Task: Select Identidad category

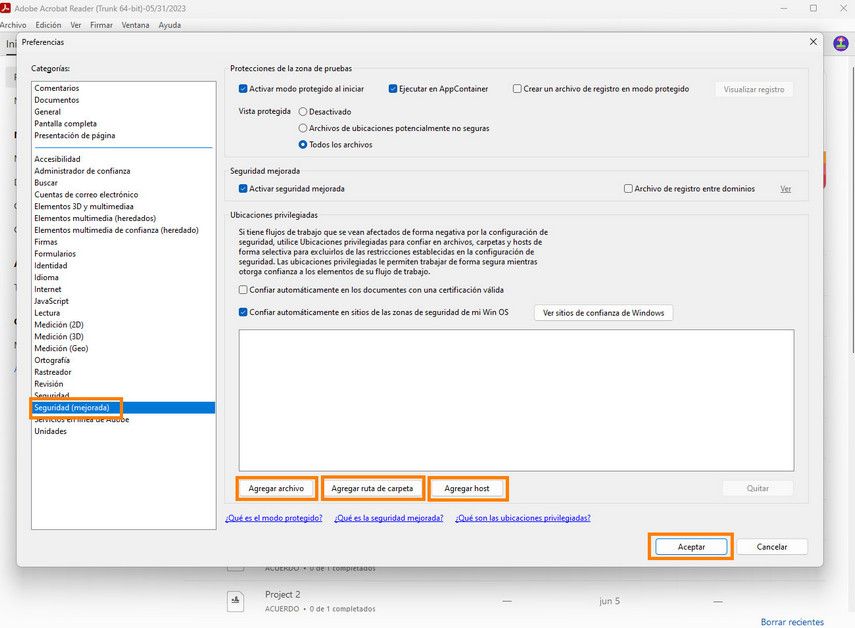Action: point(51,265)
